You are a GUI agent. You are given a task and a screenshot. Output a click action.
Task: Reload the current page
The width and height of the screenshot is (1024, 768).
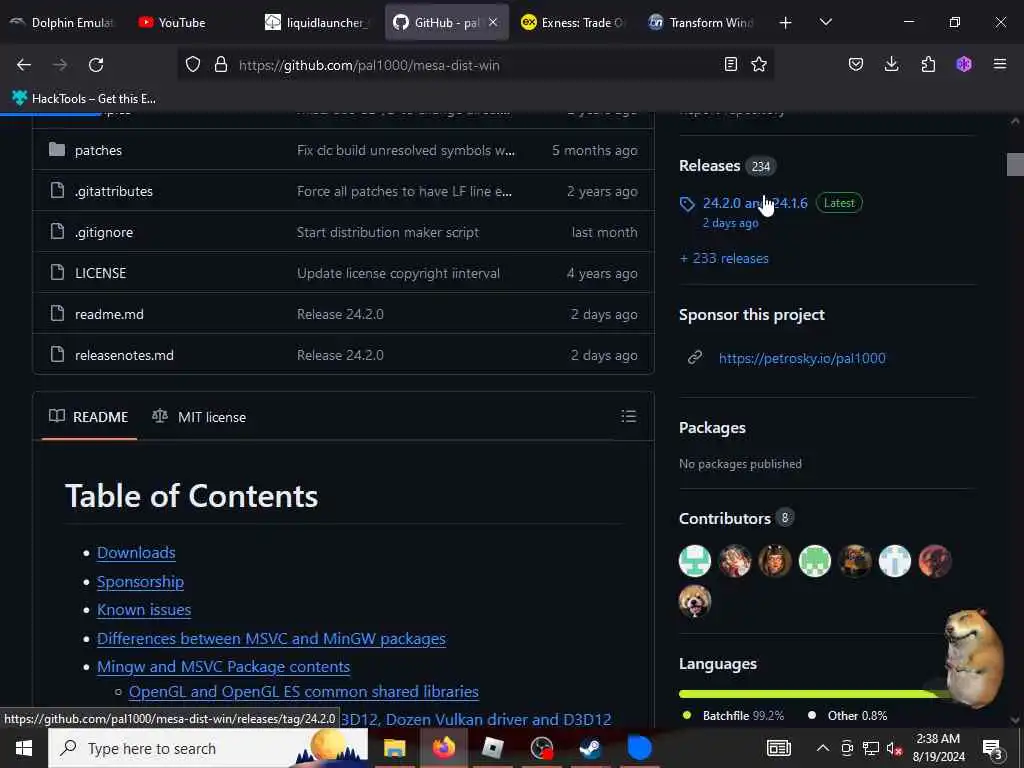pyautogui.click(x=96, y=65)
